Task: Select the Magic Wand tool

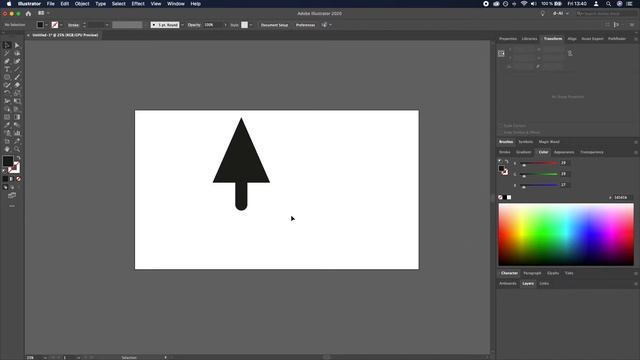Action: tap(7, 53)
